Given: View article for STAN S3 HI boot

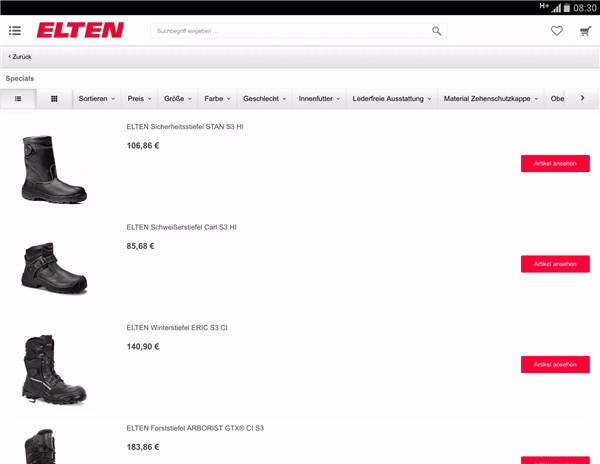Looking at the screenshot, I should coord(555,163).
